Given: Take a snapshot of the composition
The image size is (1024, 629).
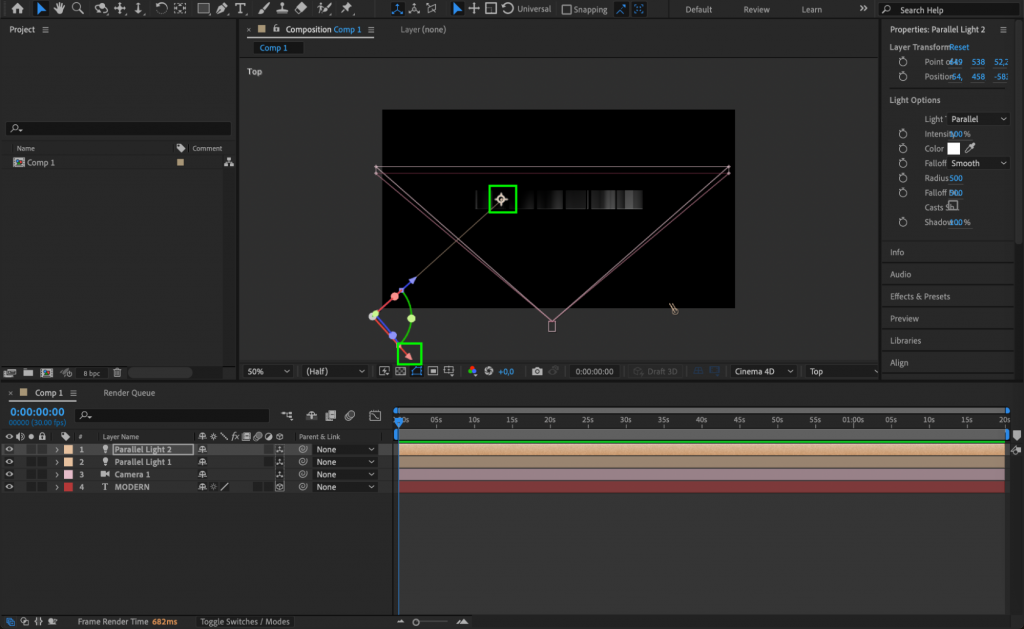Looking at the screenshot, I should point(537,371).
